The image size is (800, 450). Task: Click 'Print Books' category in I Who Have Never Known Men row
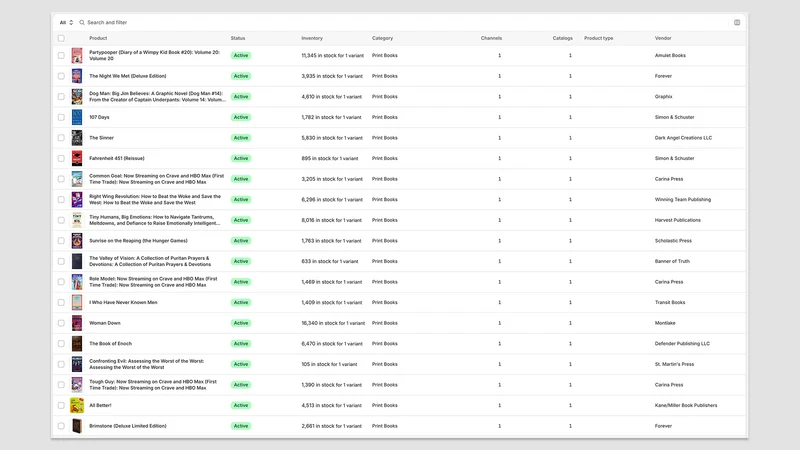click(384, 303)
